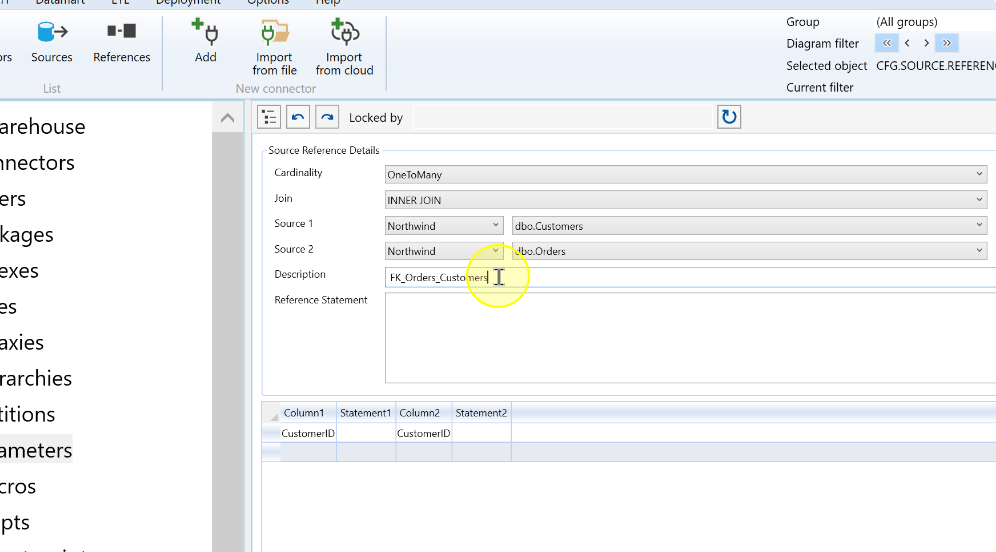The image size is (996, 552).
Task: Open the Sources list
Action: (x=51, y=42)
